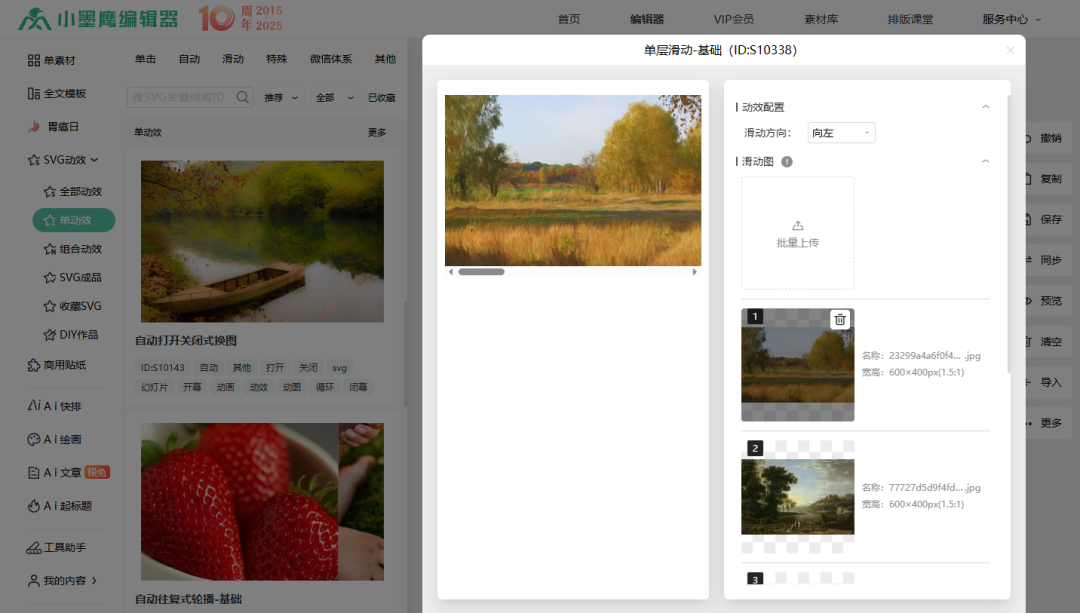Click the search magnifier icon
The image size is (1080, 613).
coord(242,97)
